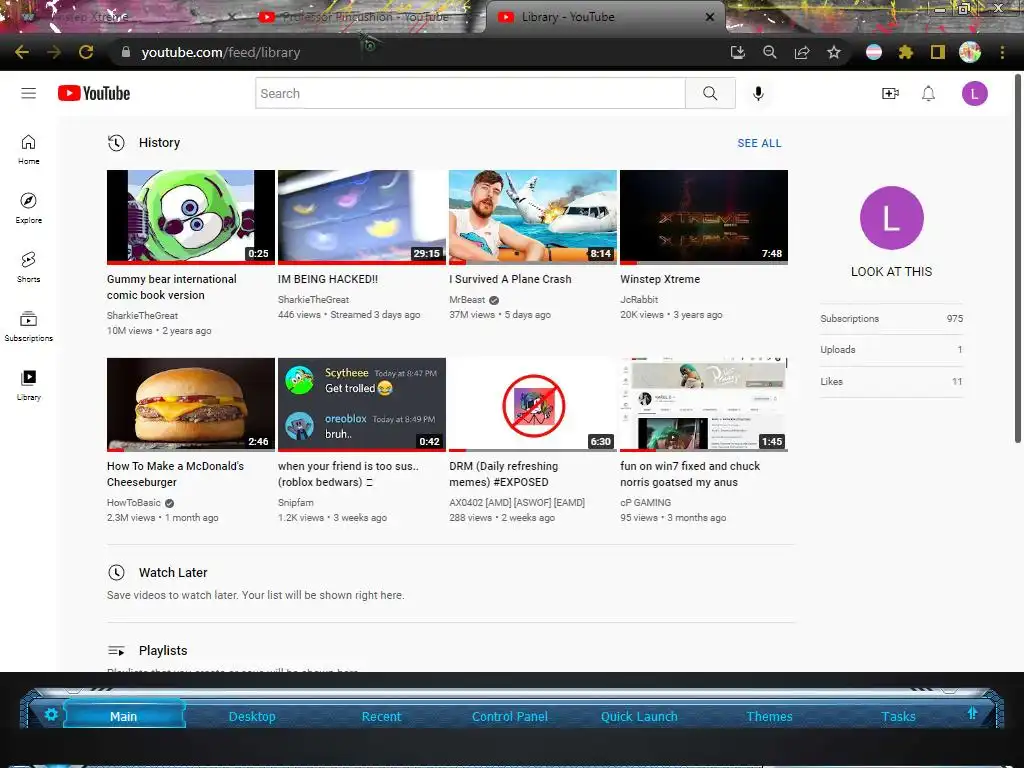Viewport: 1024px width, 768px height.
Task: Open MrBeast channel link
Action: [467, 299]
